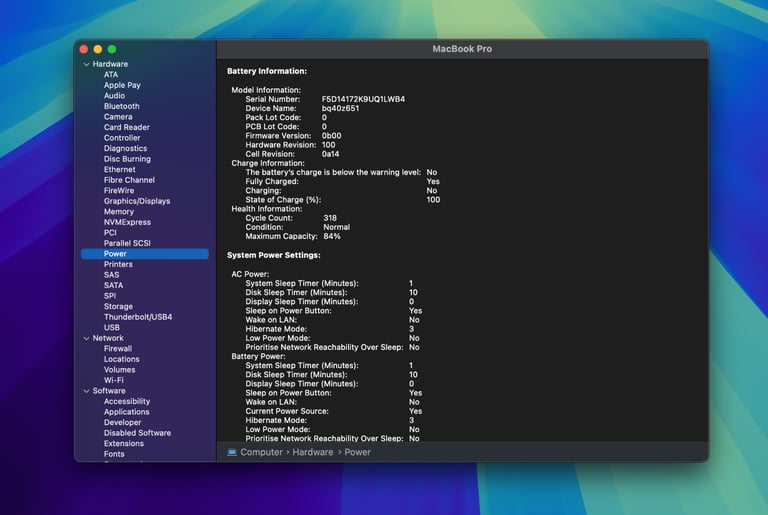Image resolution: width=768 pixels, height=515 pixels.
Task: Select Bluetooth in the sidebar
Action: pyautogui.click(x=121, y=106)
